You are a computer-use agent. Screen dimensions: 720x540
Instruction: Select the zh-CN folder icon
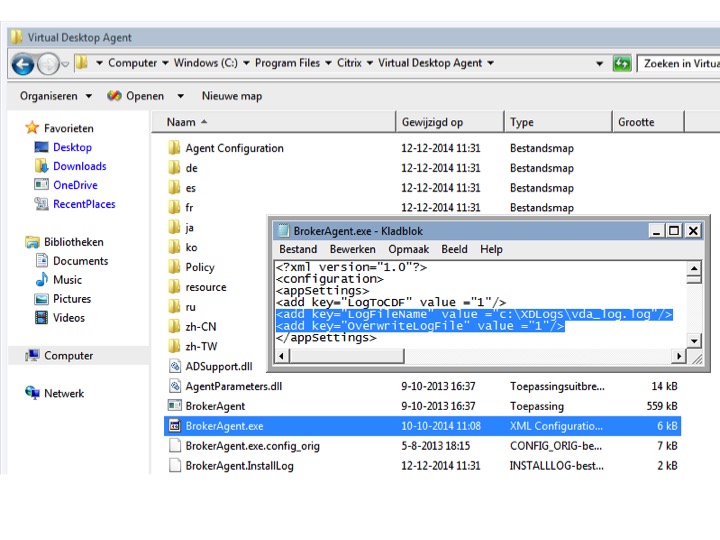(x=174, y=326)
